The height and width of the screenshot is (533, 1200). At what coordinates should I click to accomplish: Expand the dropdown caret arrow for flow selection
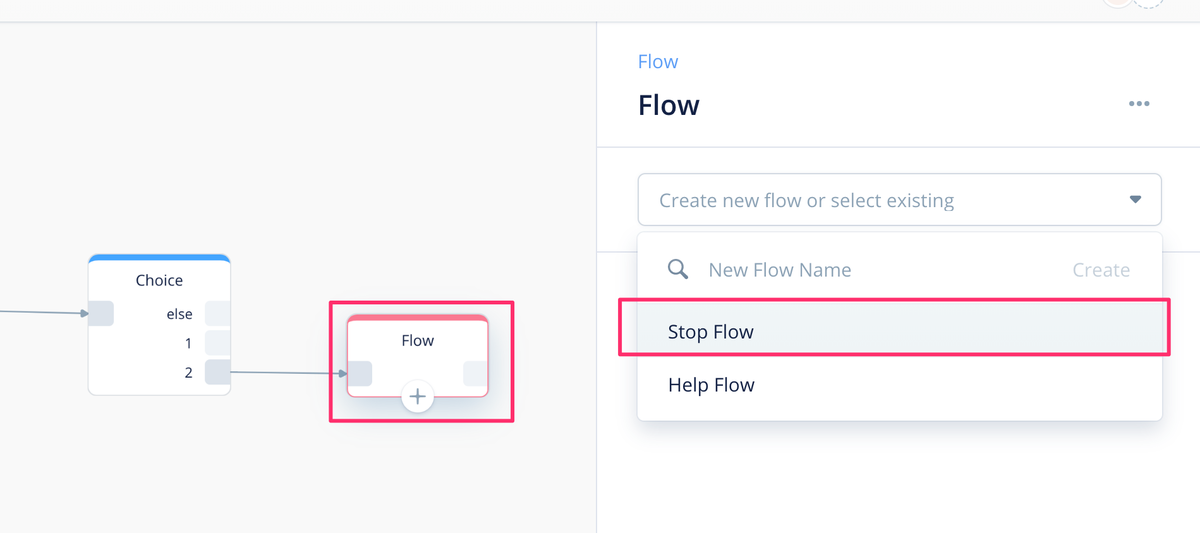tap(1135, 200)
